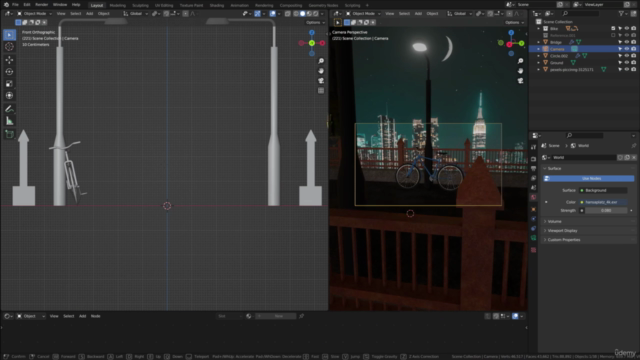640x360 pixels.
Task: Choose the Move tool in the left toolbar
Action: pyautogui.click(x=9, y=60)
